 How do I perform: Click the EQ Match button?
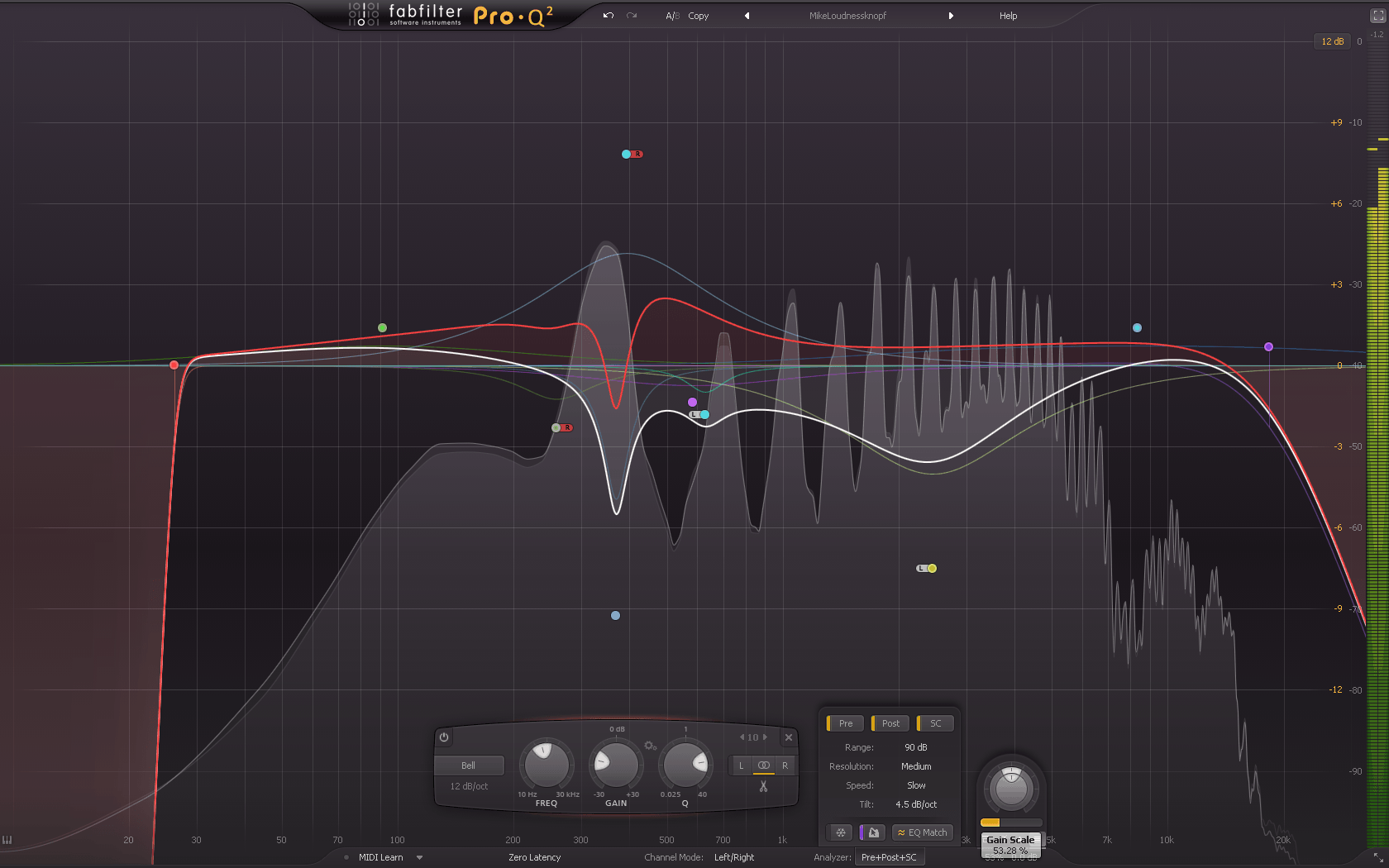pos(923,832)
